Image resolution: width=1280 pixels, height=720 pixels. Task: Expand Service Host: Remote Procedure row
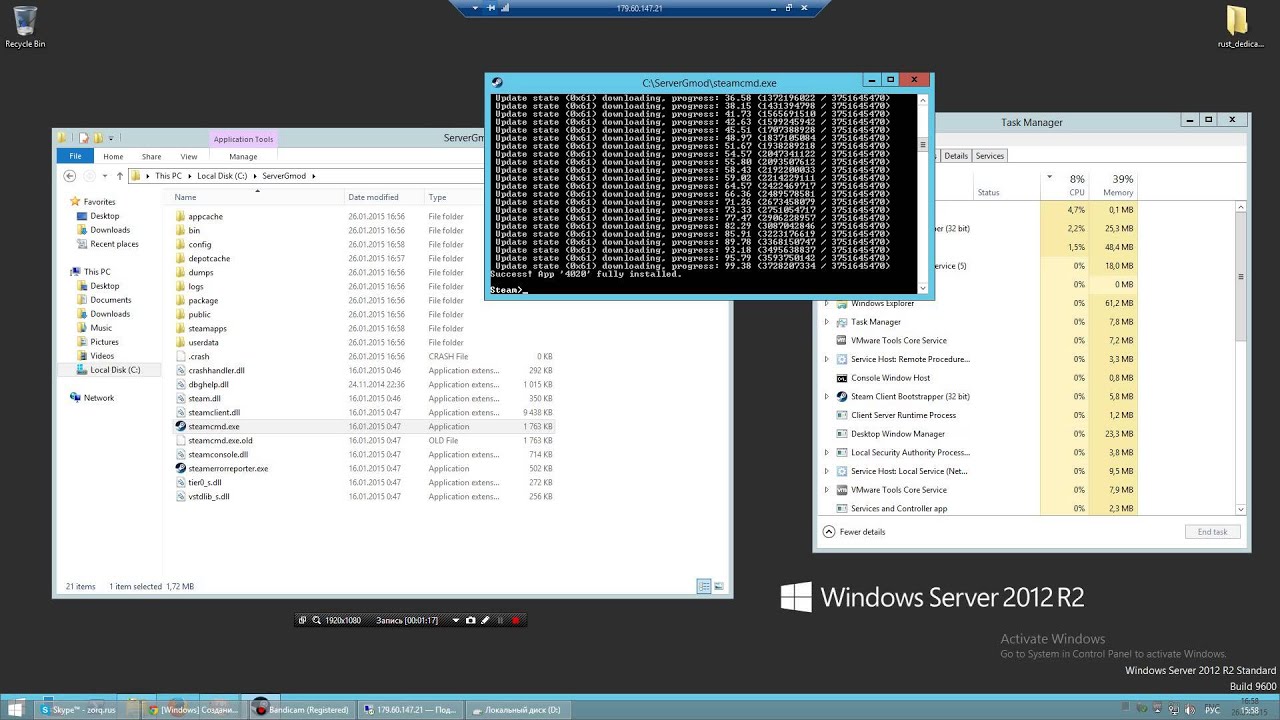pyautogui.click(x=826, y=359)
